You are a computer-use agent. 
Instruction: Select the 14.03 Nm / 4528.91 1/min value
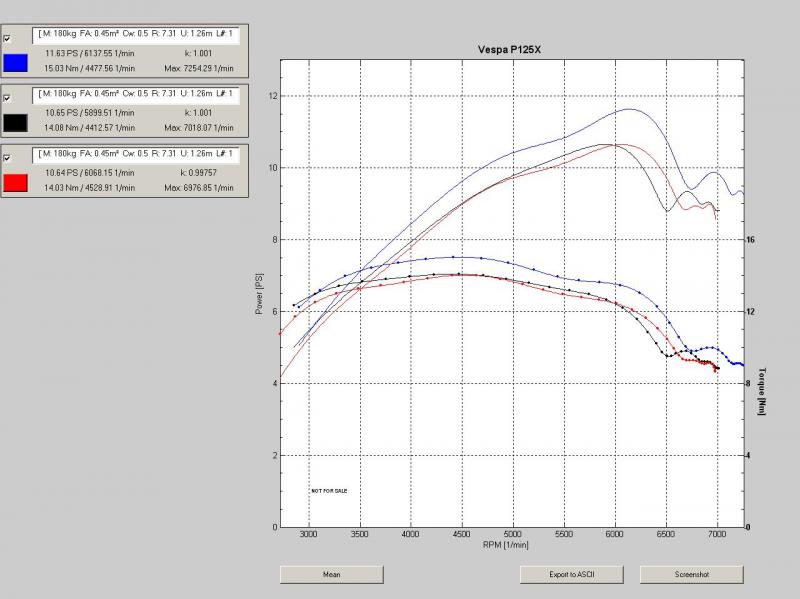pyautogui.click(x=89, y=188)
